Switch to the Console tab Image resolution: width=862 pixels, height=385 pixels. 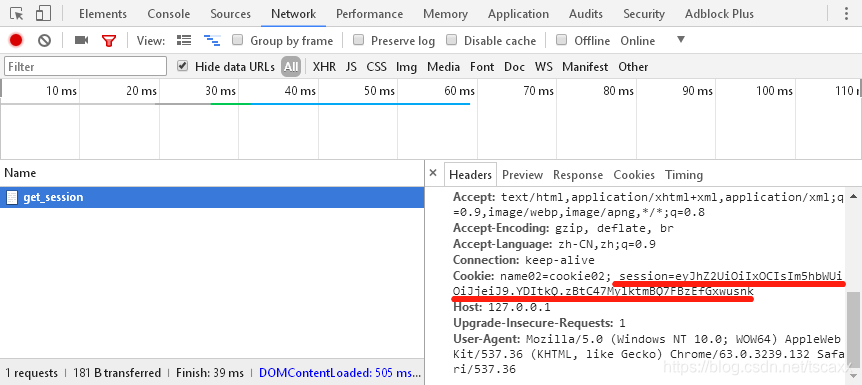pos(169,14)
